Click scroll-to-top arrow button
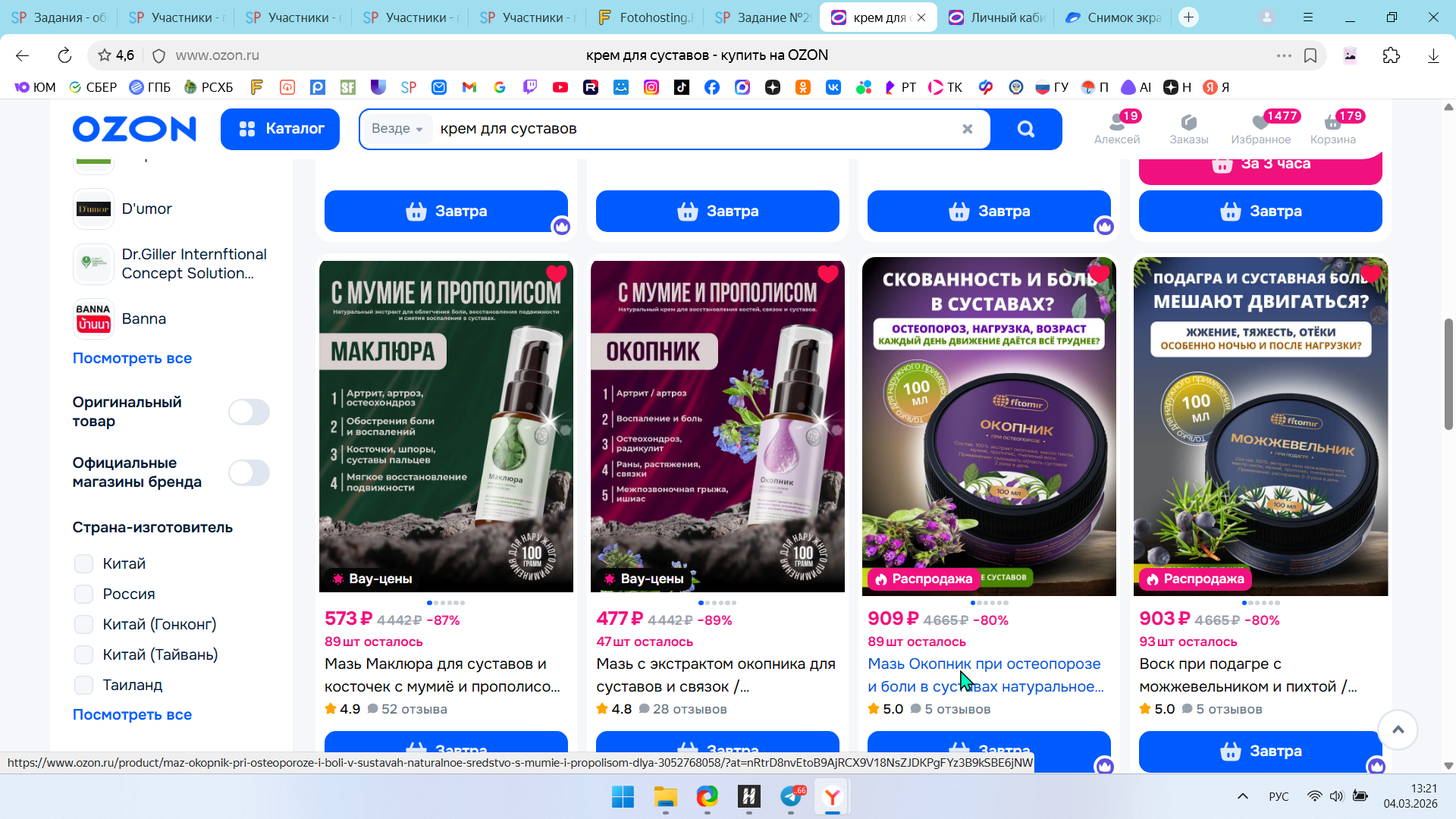1456x819 pixels. (x=1398, y=730)
